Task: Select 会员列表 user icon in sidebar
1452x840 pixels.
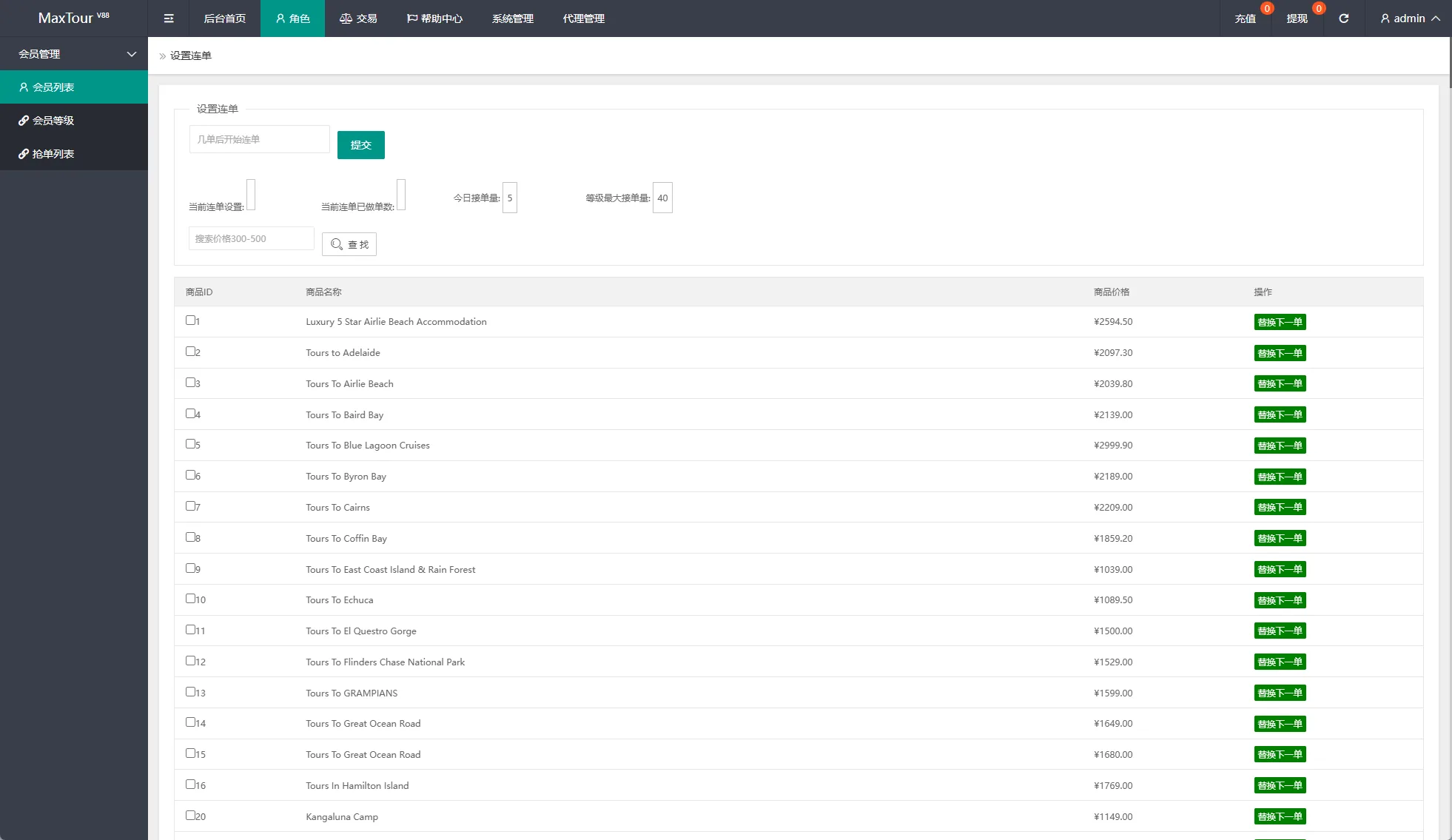Action: point(24,87)
